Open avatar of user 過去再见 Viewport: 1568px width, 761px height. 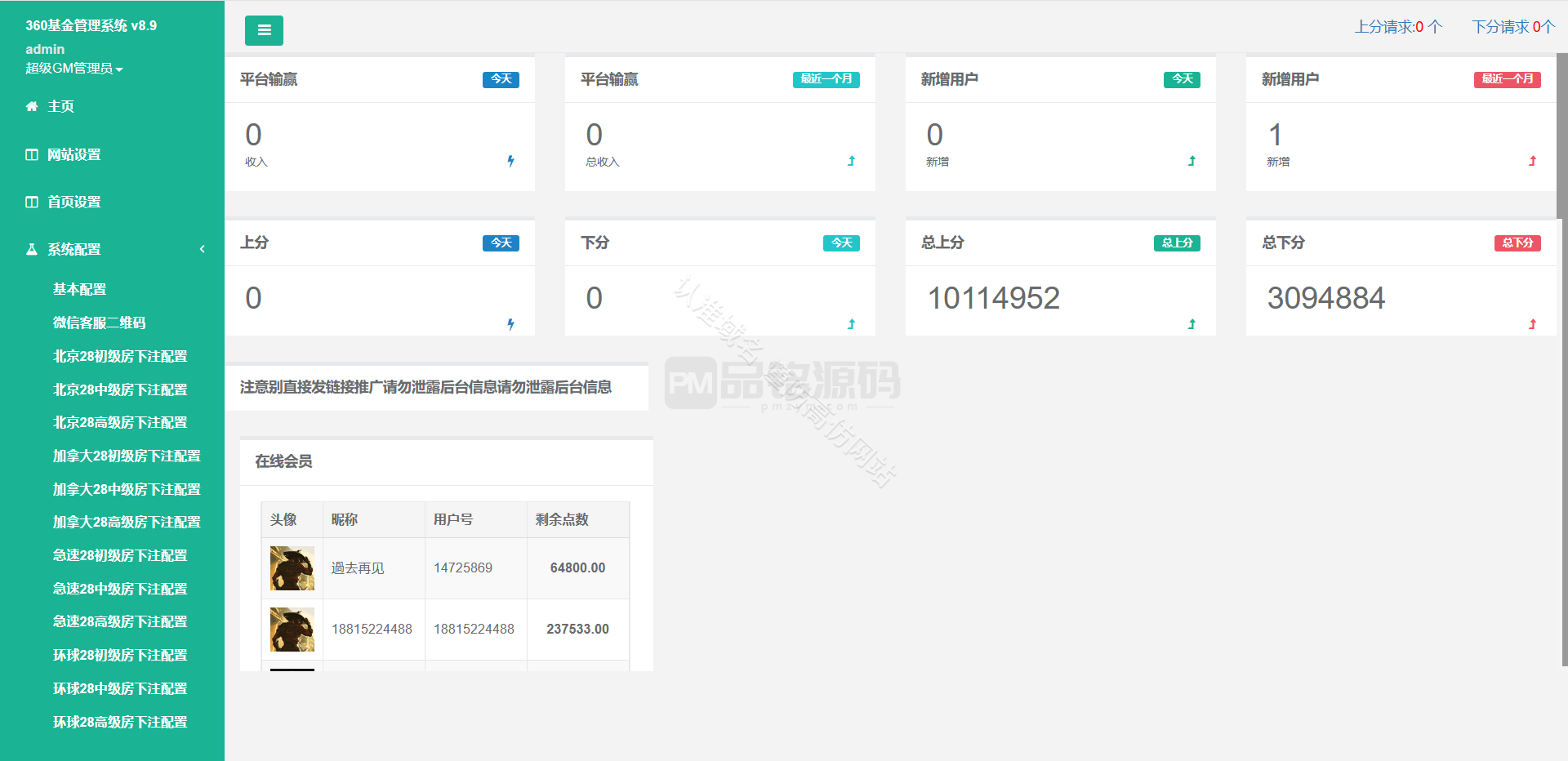pos(292,568)
